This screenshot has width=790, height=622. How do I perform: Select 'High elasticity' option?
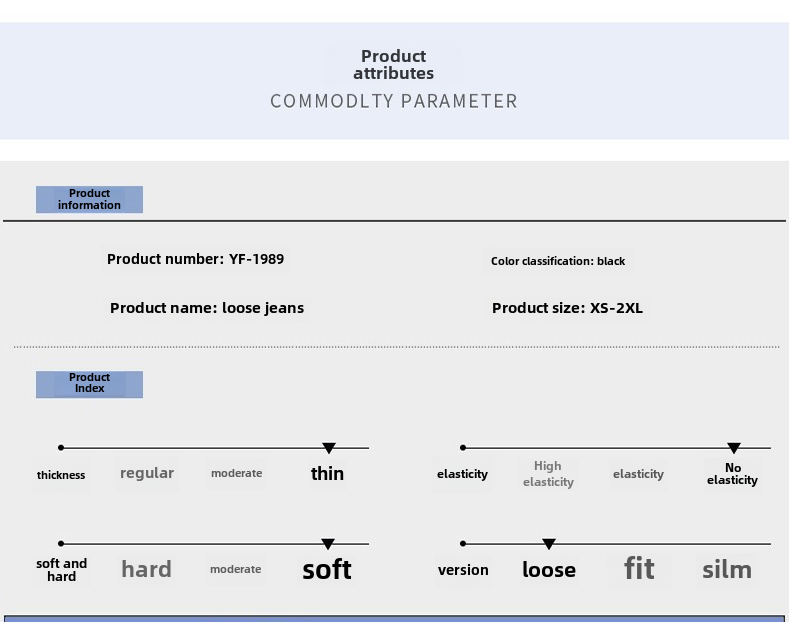[548, 474]
